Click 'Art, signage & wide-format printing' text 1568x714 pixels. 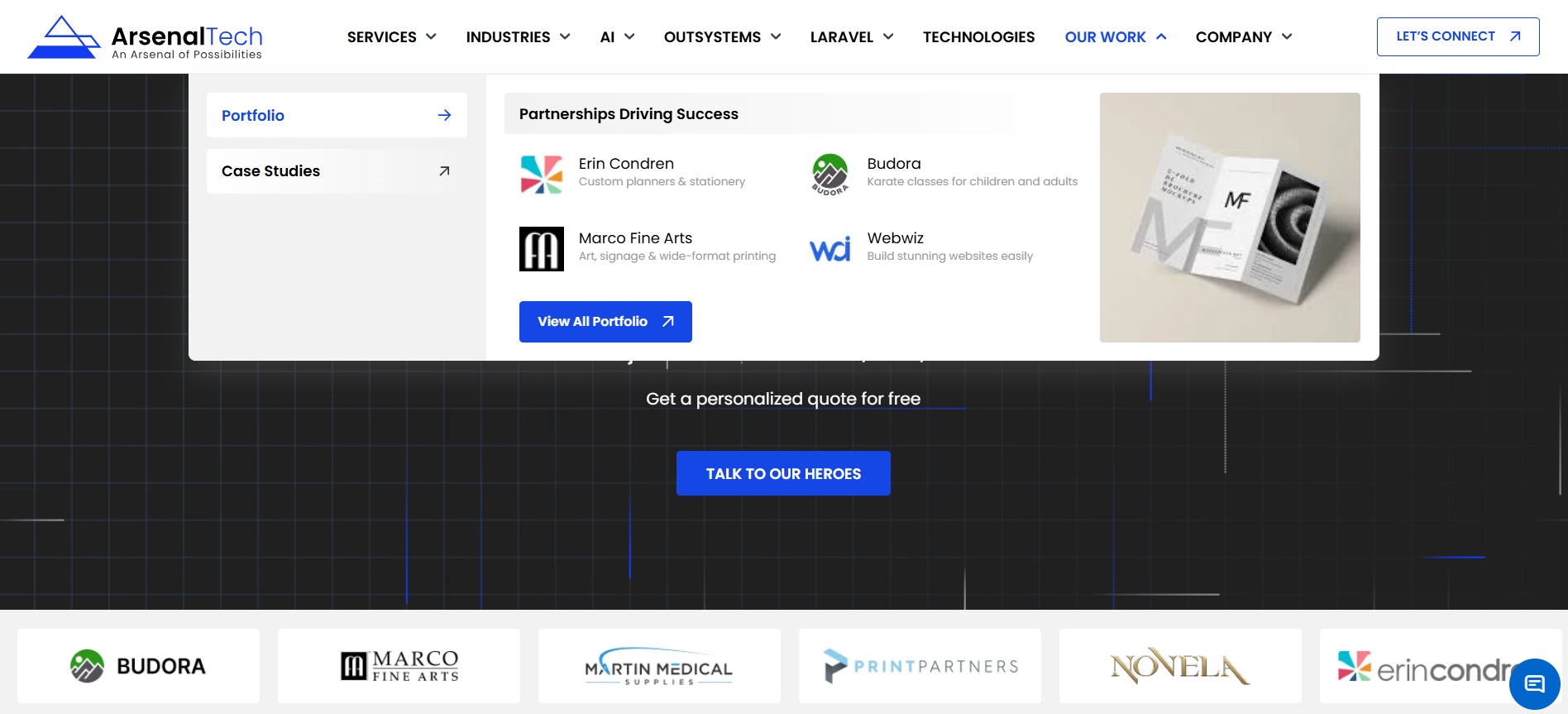pos(677,256)
